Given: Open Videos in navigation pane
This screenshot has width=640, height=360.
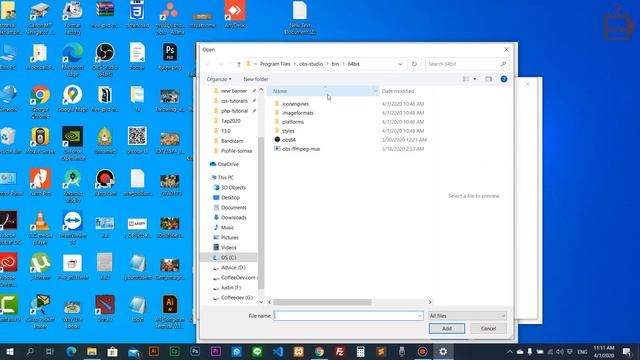Looking at the screenshot, I should [x=229, y=247].
